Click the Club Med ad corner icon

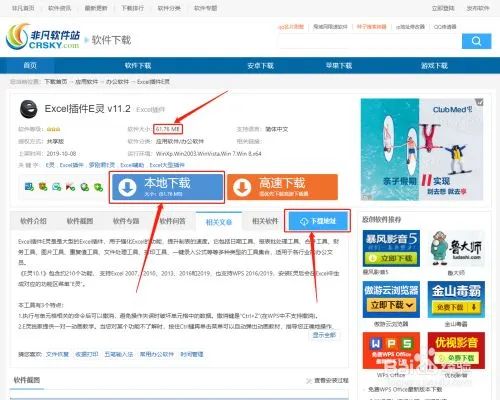point(479,102)
